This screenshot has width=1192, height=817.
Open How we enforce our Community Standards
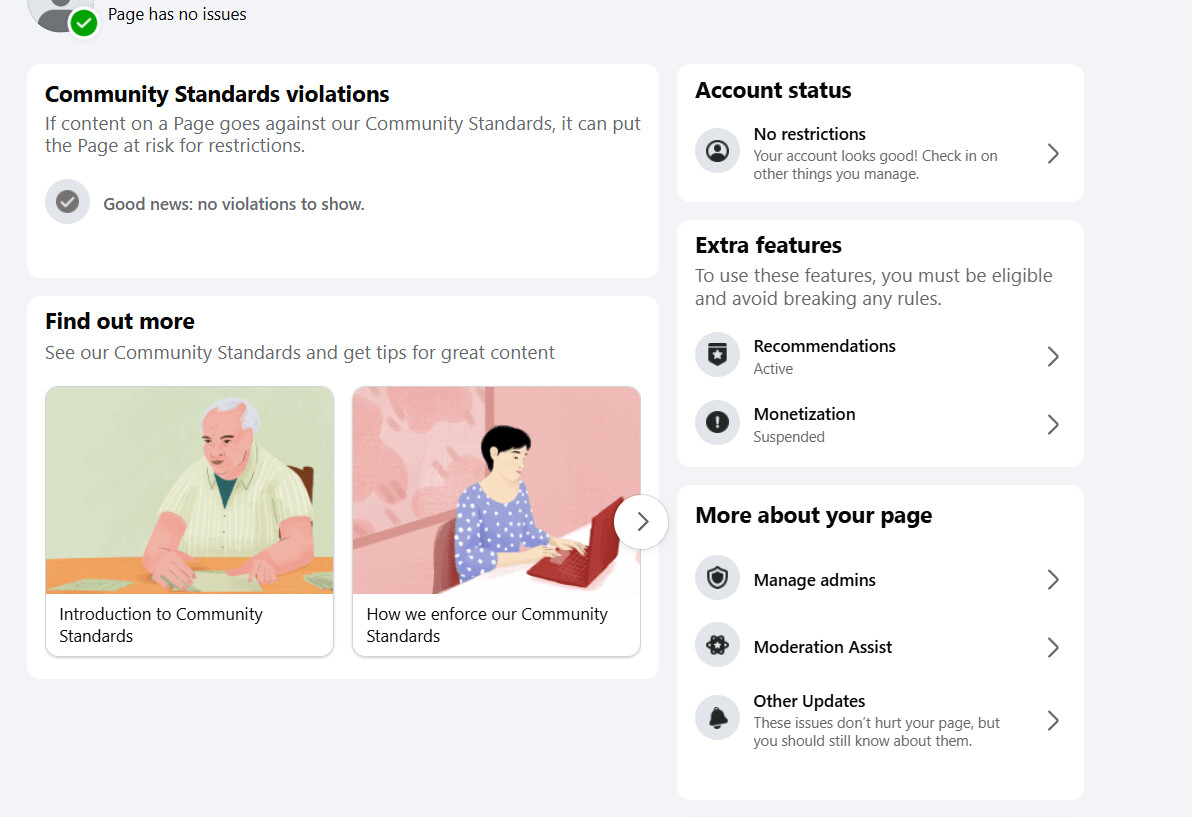496,521
